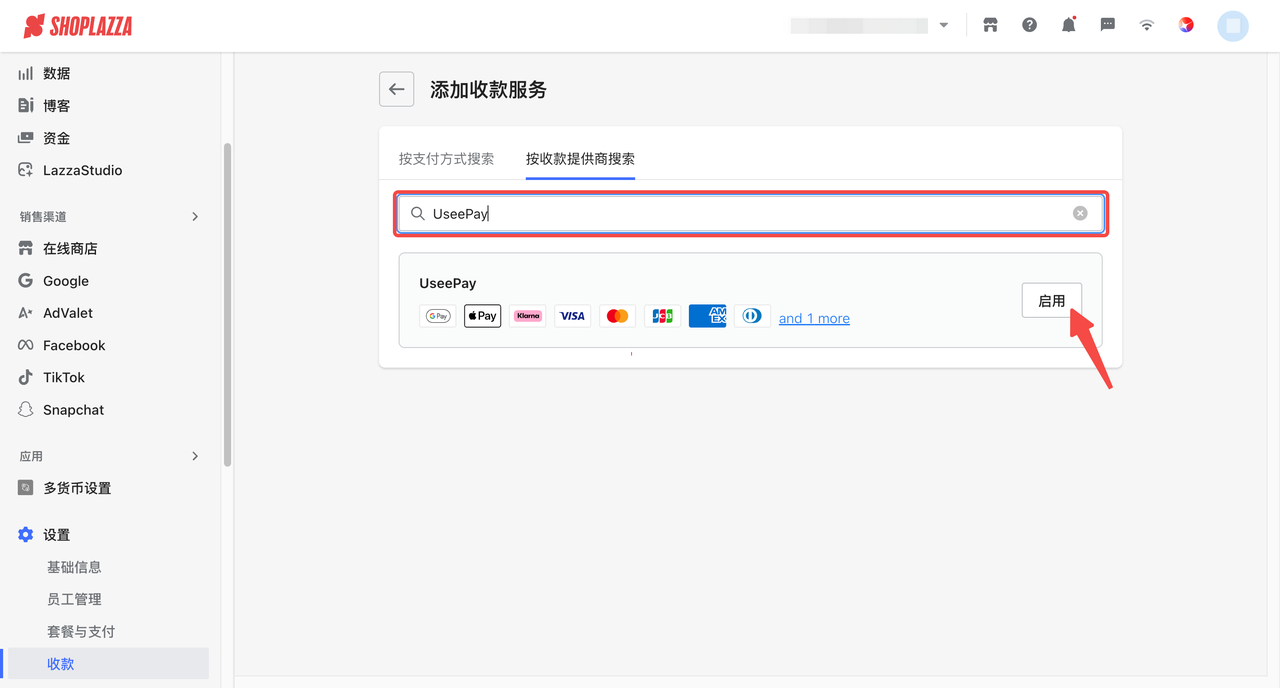The image size is (1280, 688).
Task: Click the Google Pay icon
Action: 438,316
